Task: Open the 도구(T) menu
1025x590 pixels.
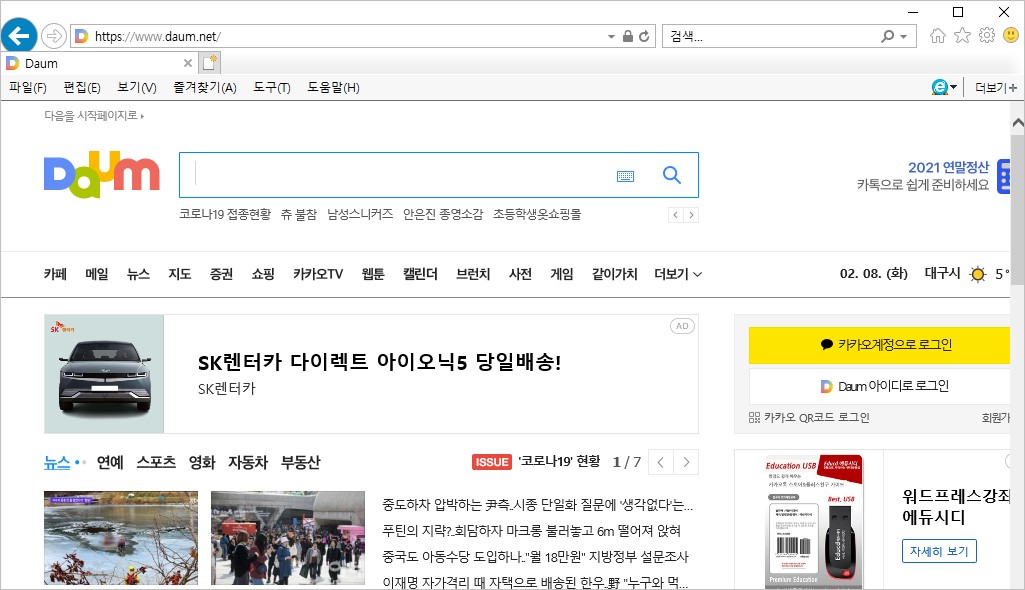Action: tap(272, 88)
